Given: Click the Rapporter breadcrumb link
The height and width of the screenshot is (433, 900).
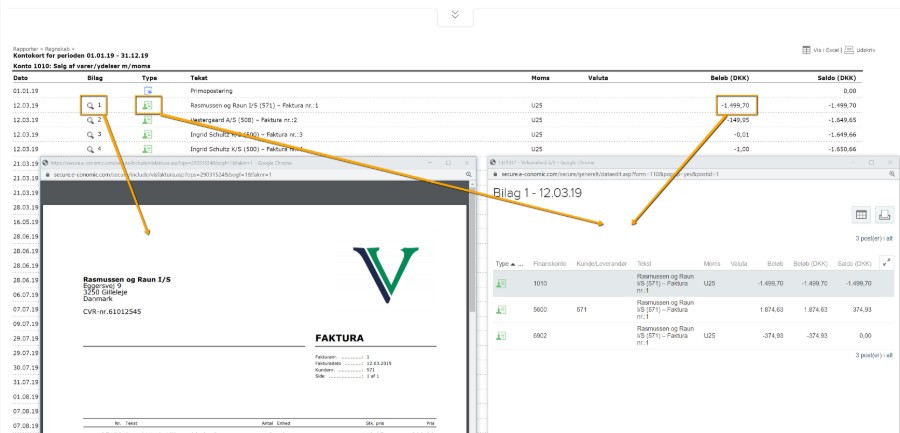Looking at the screenshot, I should (24, 49).
